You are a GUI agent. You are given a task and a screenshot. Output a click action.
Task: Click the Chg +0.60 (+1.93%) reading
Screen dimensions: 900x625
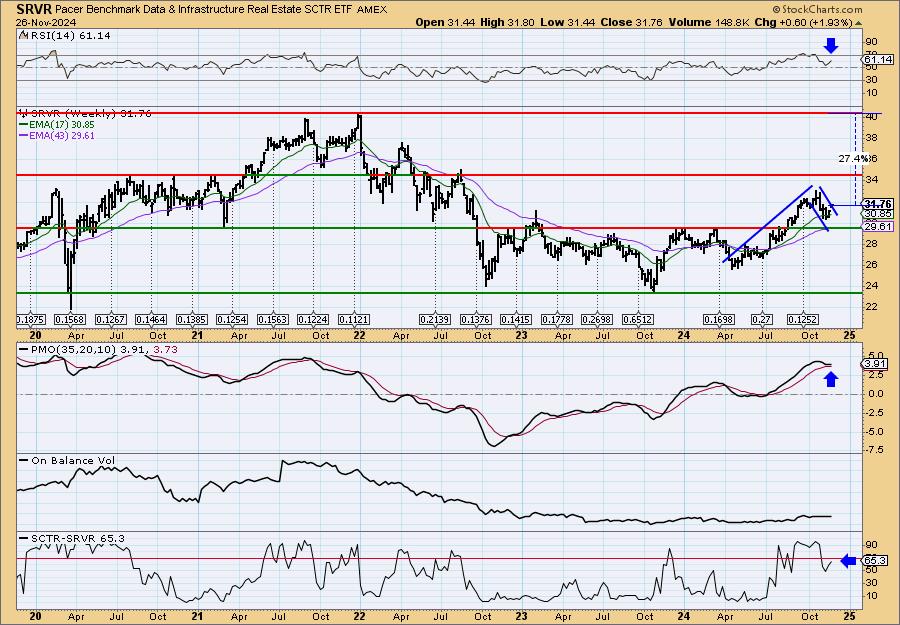[x=802, y=22]
